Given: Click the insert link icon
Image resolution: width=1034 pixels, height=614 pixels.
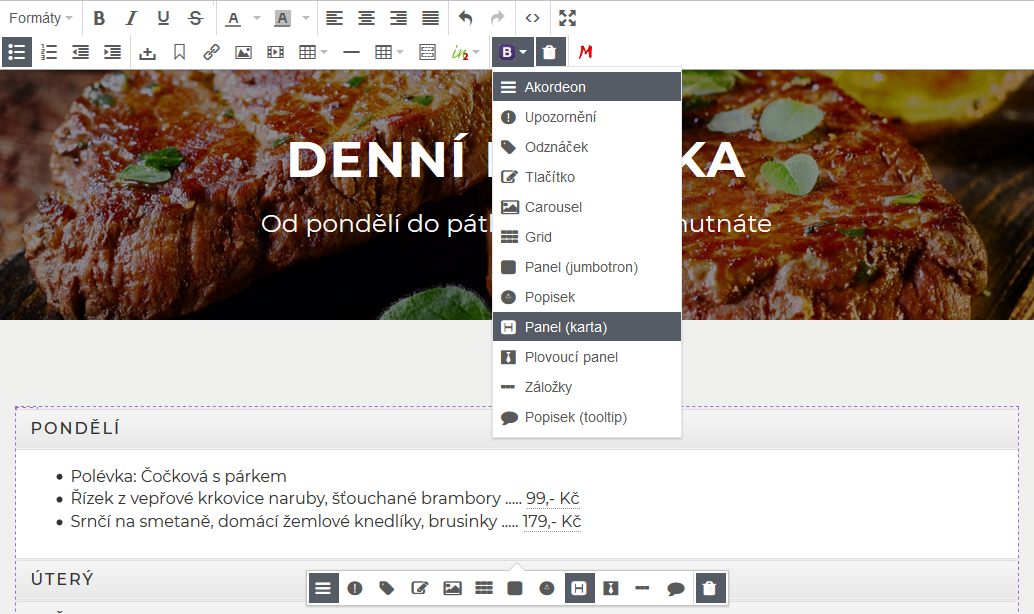Looking at the screenshot, I should [x=211, y=52].
